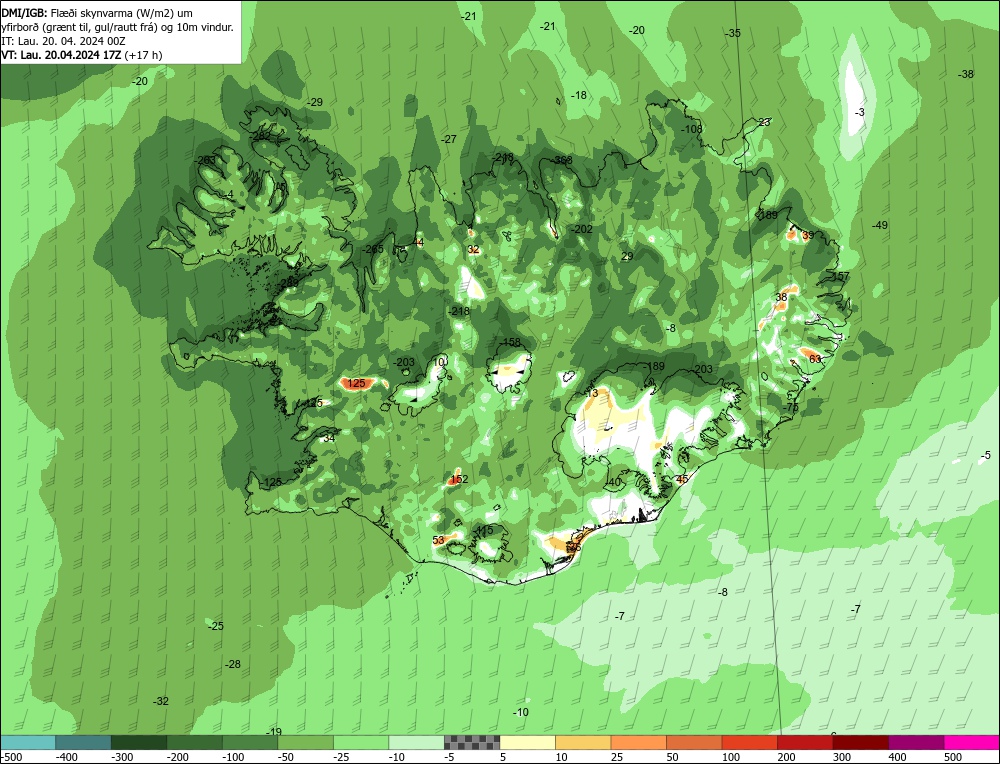Viewport: 1000px width, 764px height.
Task: Click the dark teal -400 to -300 legend swatch
Action: [83, 743]
